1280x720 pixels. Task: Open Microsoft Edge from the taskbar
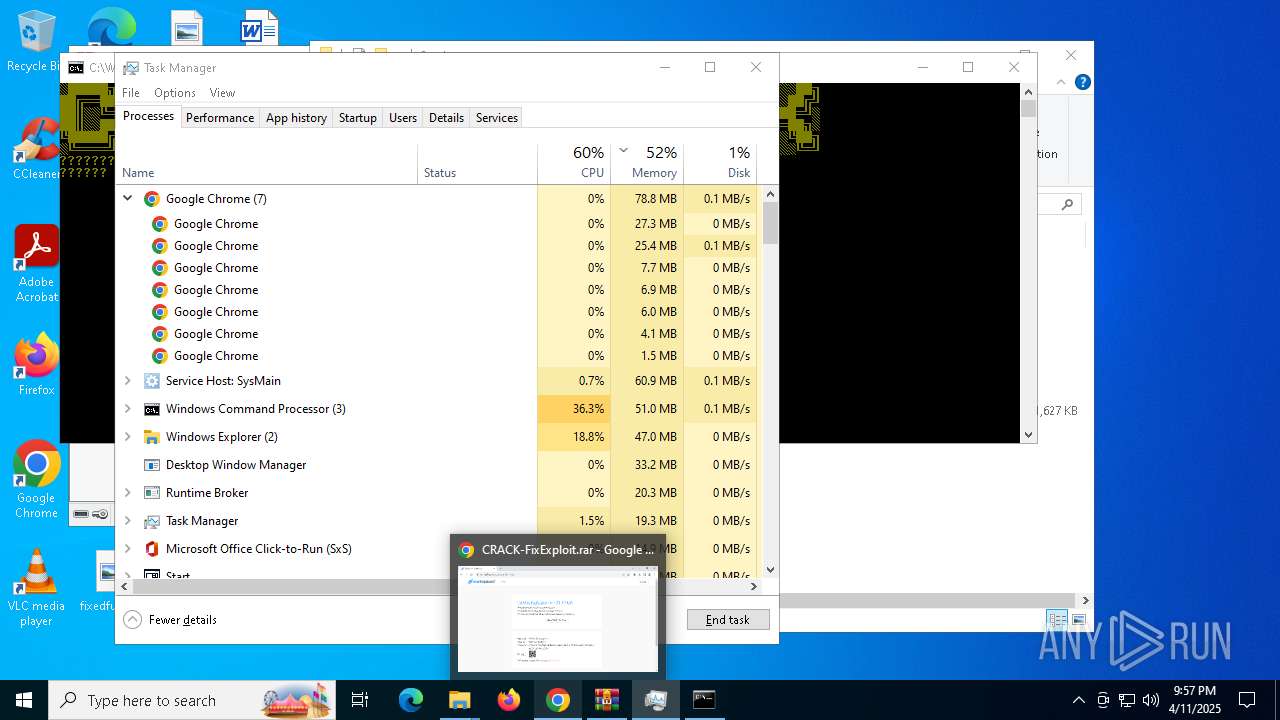411,700
